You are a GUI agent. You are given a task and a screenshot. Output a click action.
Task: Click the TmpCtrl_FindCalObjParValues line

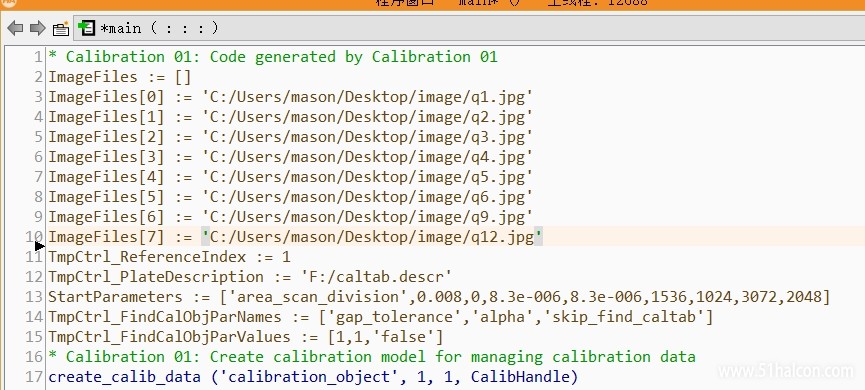pyautogui.click(x=245, y=337)
